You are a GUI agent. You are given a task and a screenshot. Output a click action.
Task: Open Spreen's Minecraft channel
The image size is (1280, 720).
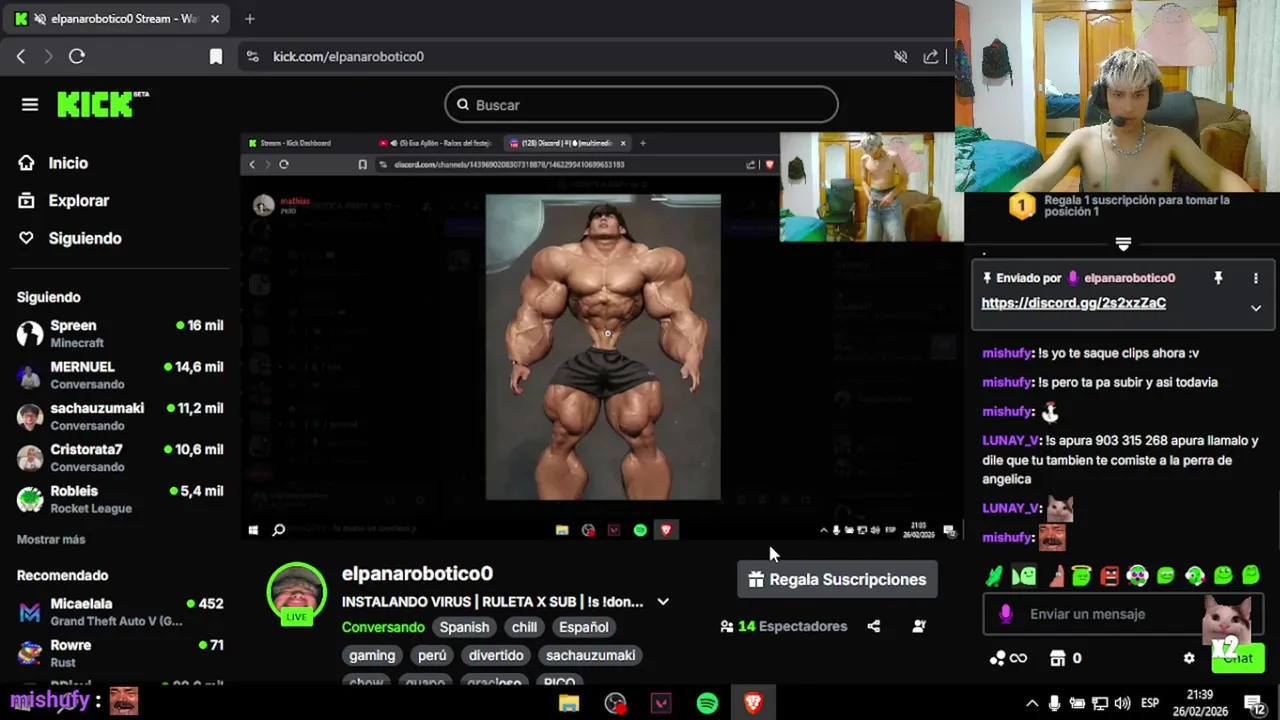120,333
